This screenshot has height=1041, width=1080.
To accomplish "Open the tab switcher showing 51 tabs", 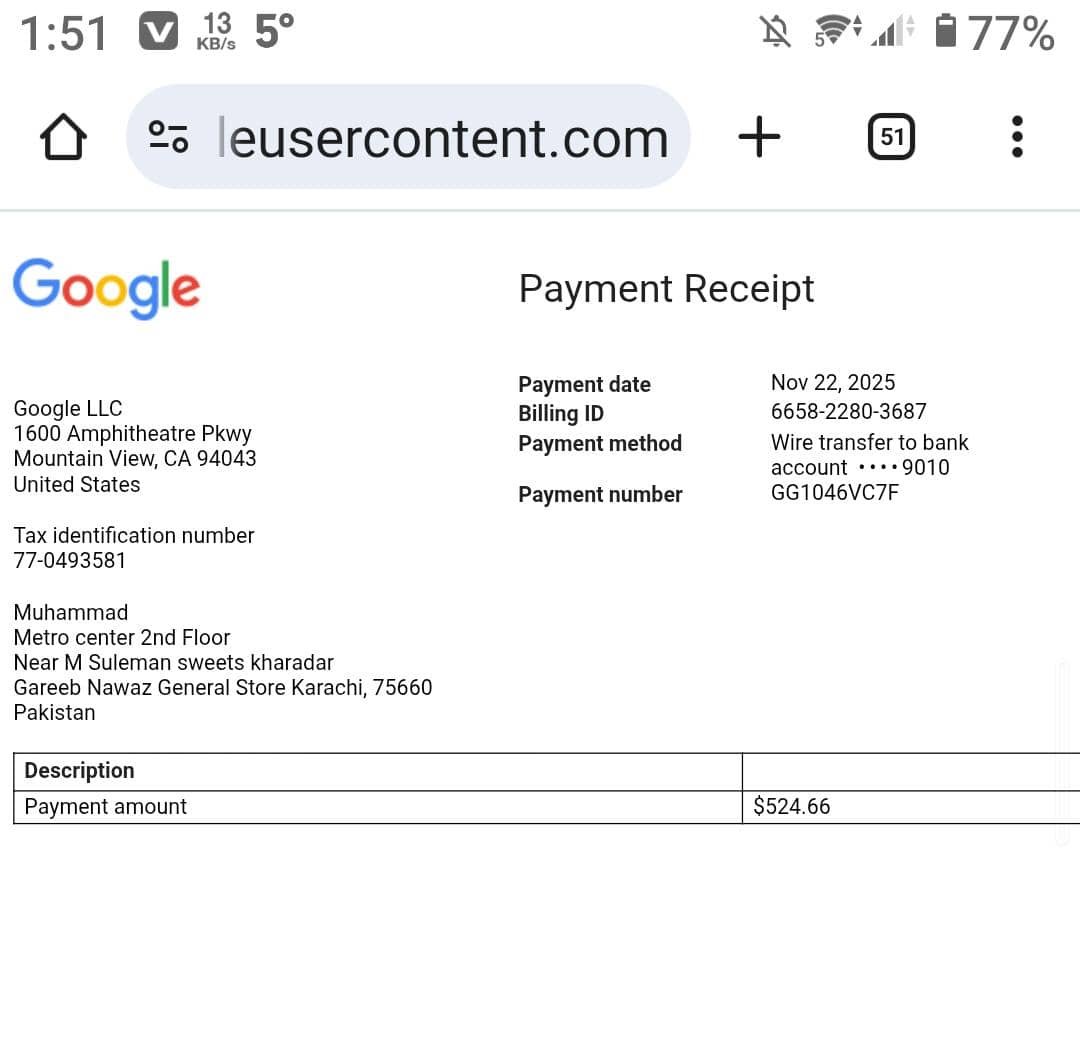I will [890, 136].
